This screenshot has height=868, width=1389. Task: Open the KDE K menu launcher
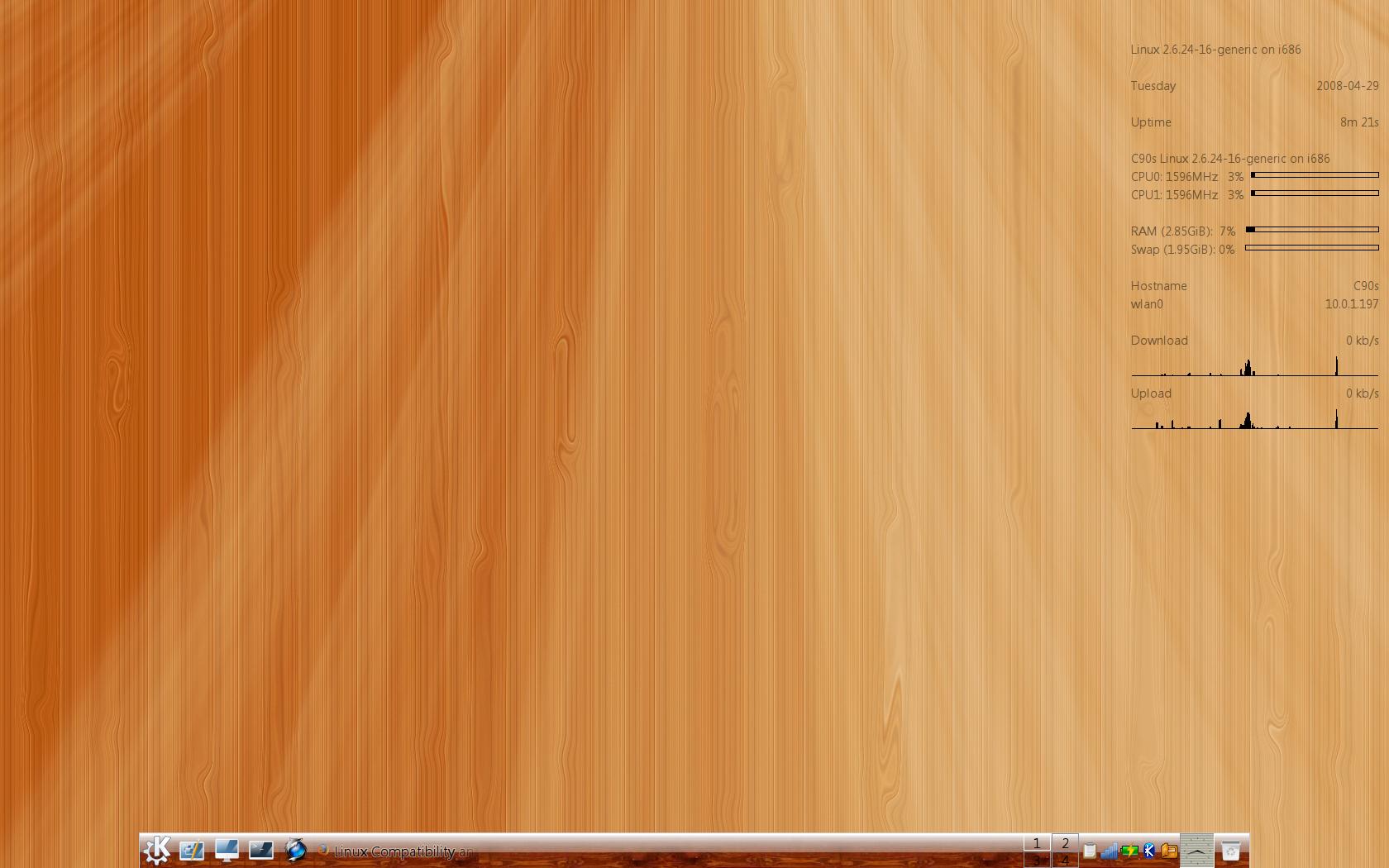157,850
